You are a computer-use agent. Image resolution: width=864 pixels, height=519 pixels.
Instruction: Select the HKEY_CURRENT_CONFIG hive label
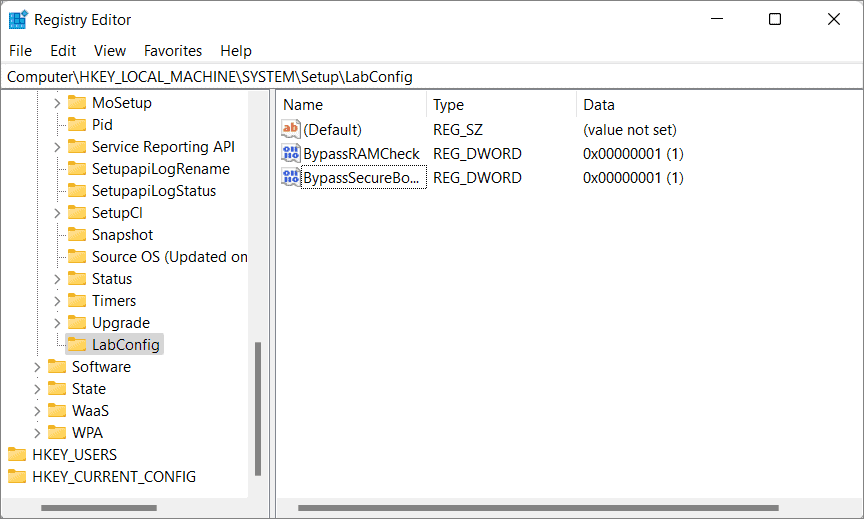114,477
